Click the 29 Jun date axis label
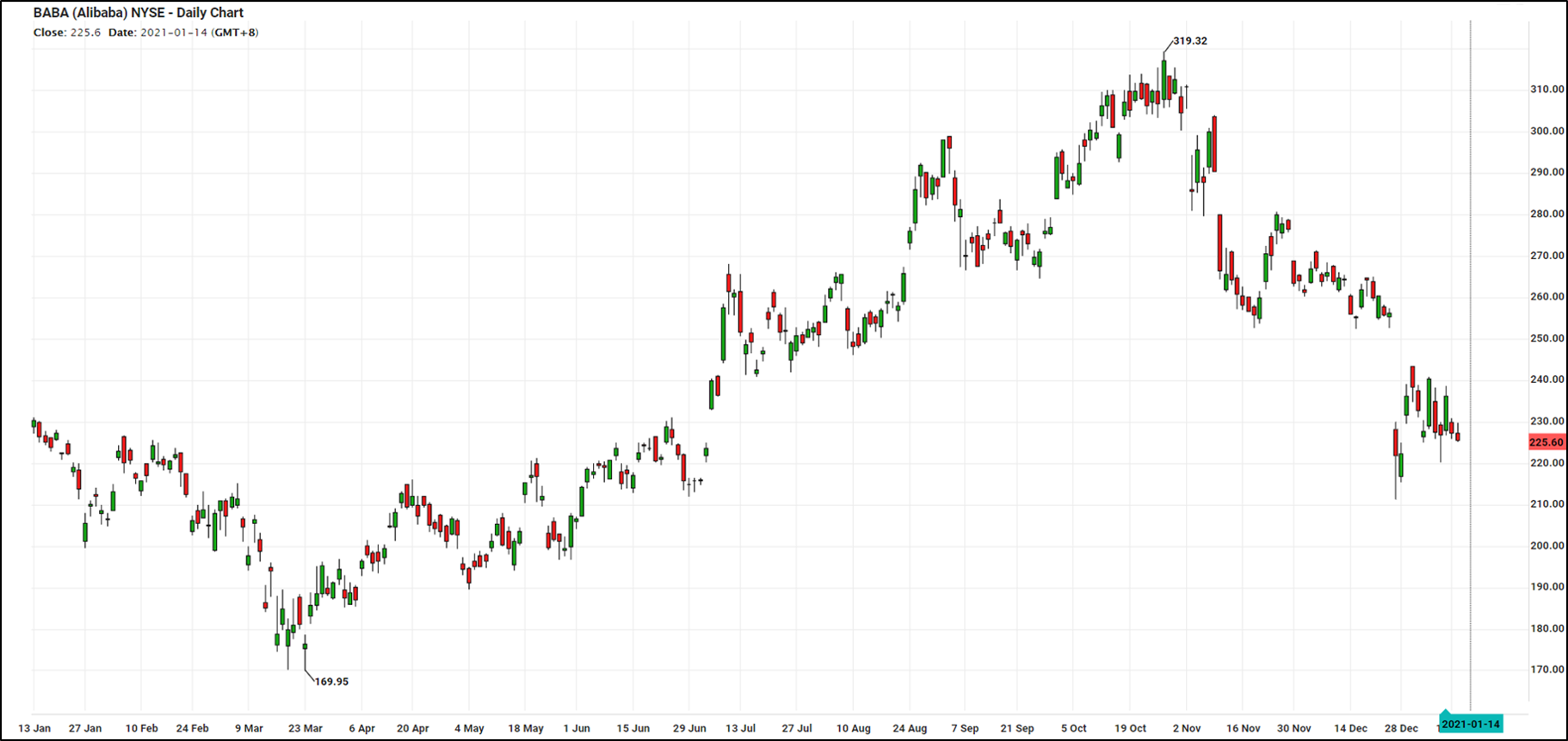 click(689, 728)
